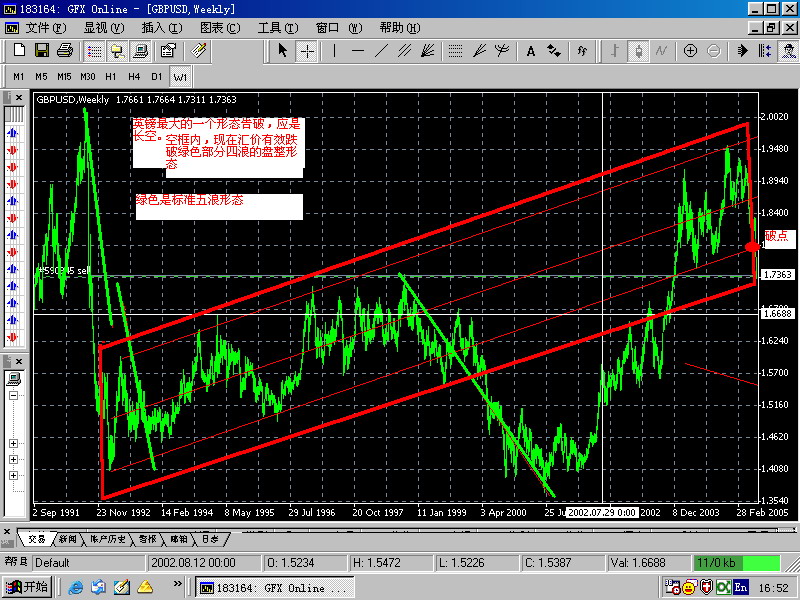This screenshot has height=600, width=800.
Task: Collapse the Navigator root tree node
Action: pyautogui.click(x=13, y=395)
